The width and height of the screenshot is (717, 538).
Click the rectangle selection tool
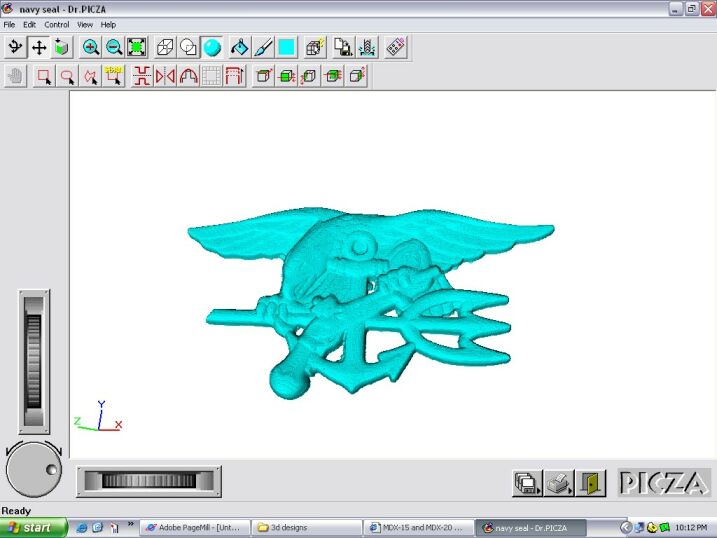click(x=43, y=76)
